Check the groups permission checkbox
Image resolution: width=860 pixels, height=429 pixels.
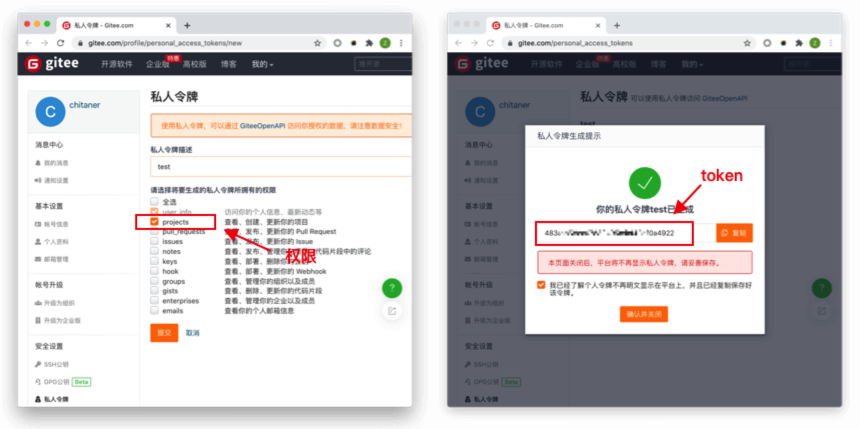(154, 281)
